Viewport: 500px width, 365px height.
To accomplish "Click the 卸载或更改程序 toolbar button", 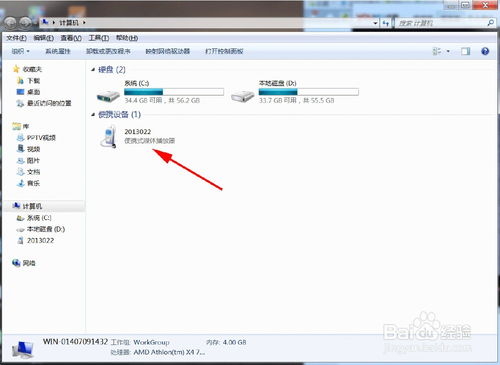I will [x=108, y=51].
